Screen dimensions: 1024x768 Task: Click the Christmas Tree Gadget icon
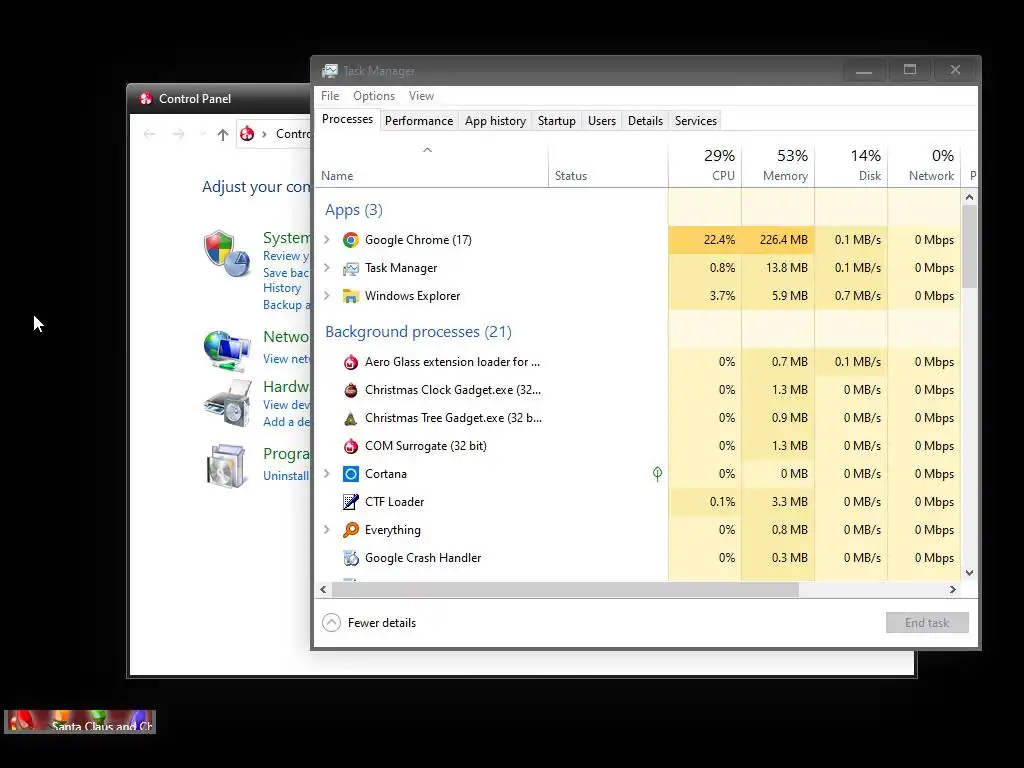tap(351, 418)
